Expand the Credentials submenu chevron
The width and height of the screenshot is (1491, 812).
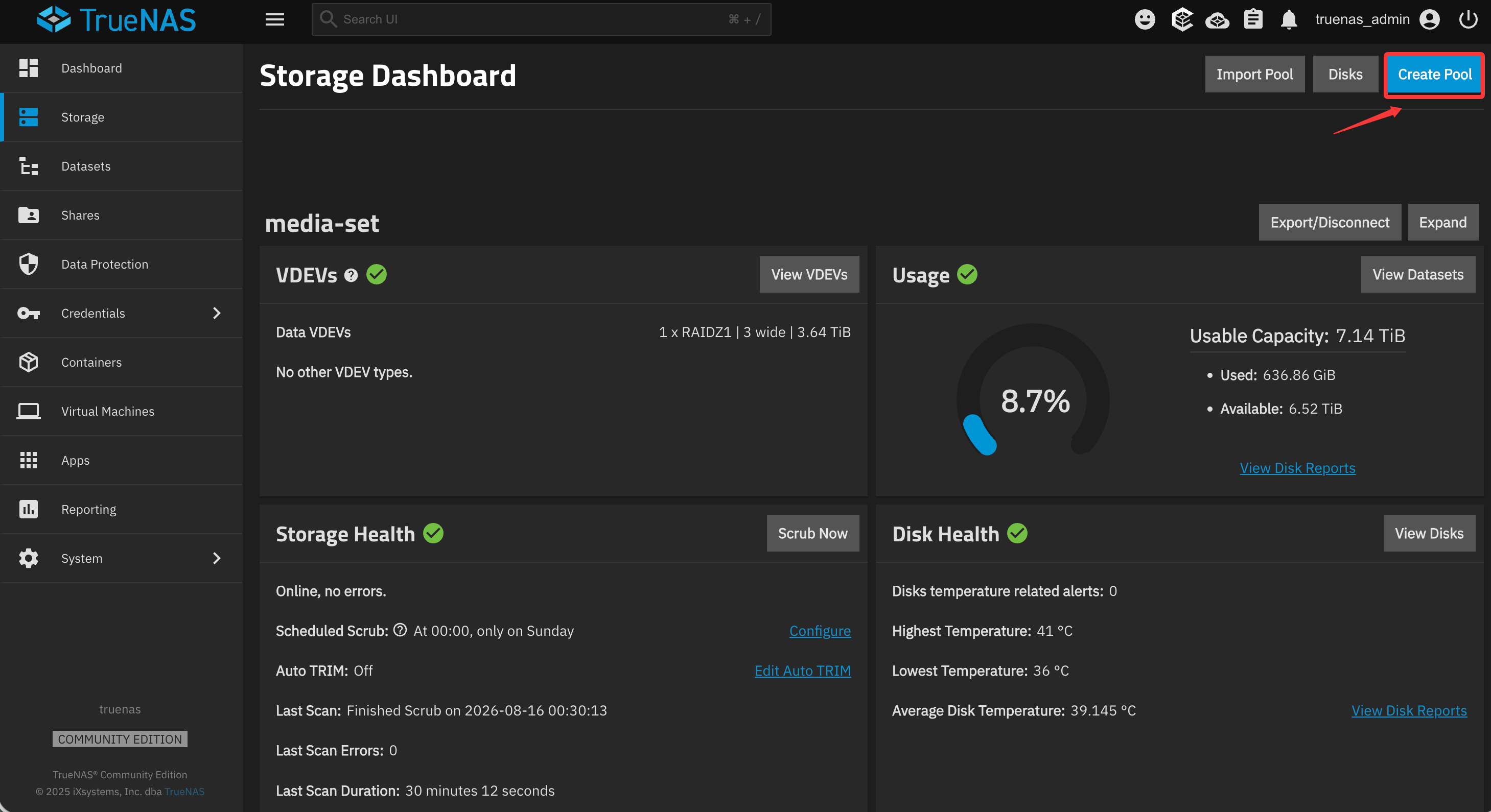pos(217,313)
